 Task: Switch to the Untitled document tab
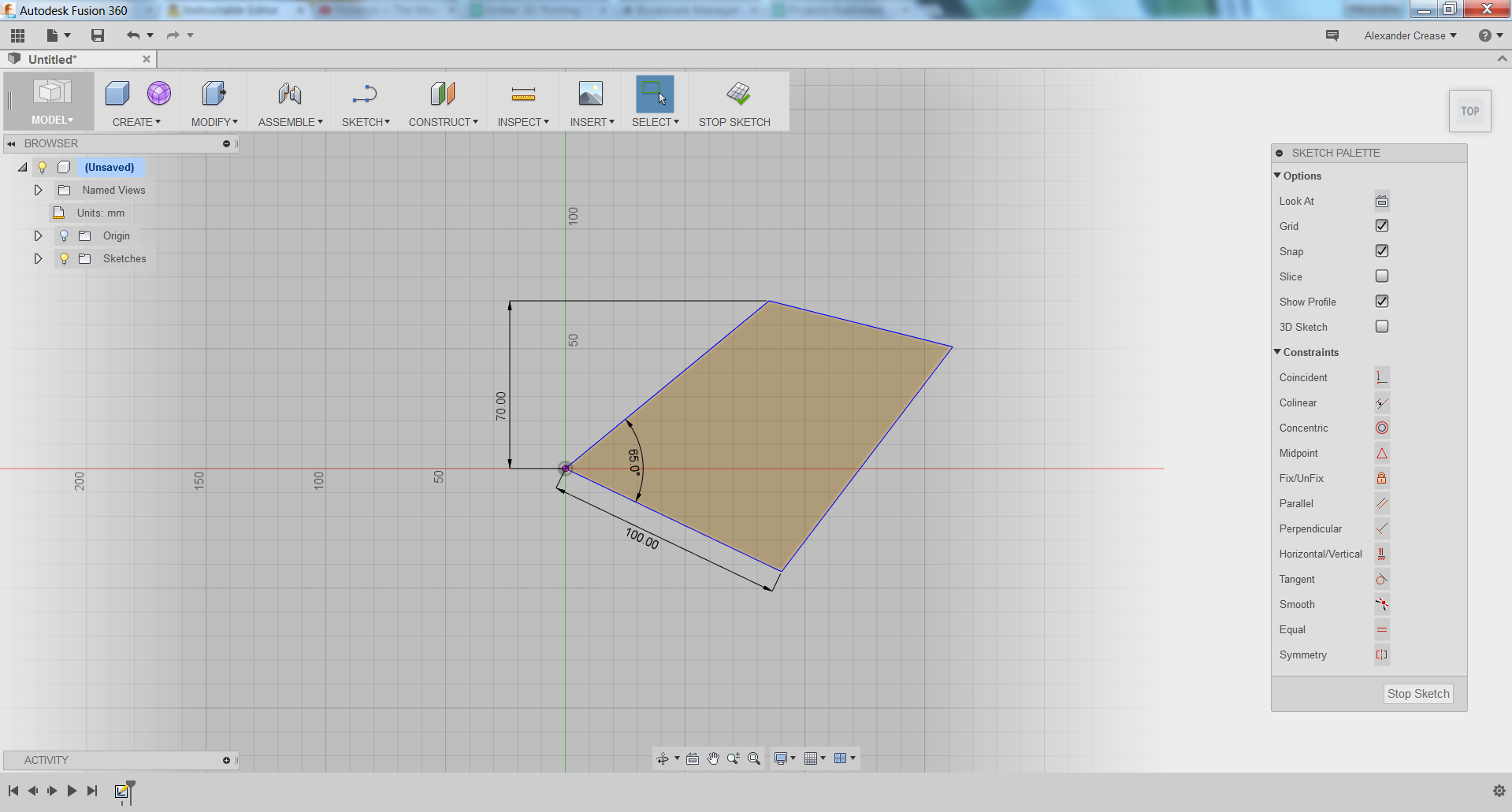[x=53, y=59]
